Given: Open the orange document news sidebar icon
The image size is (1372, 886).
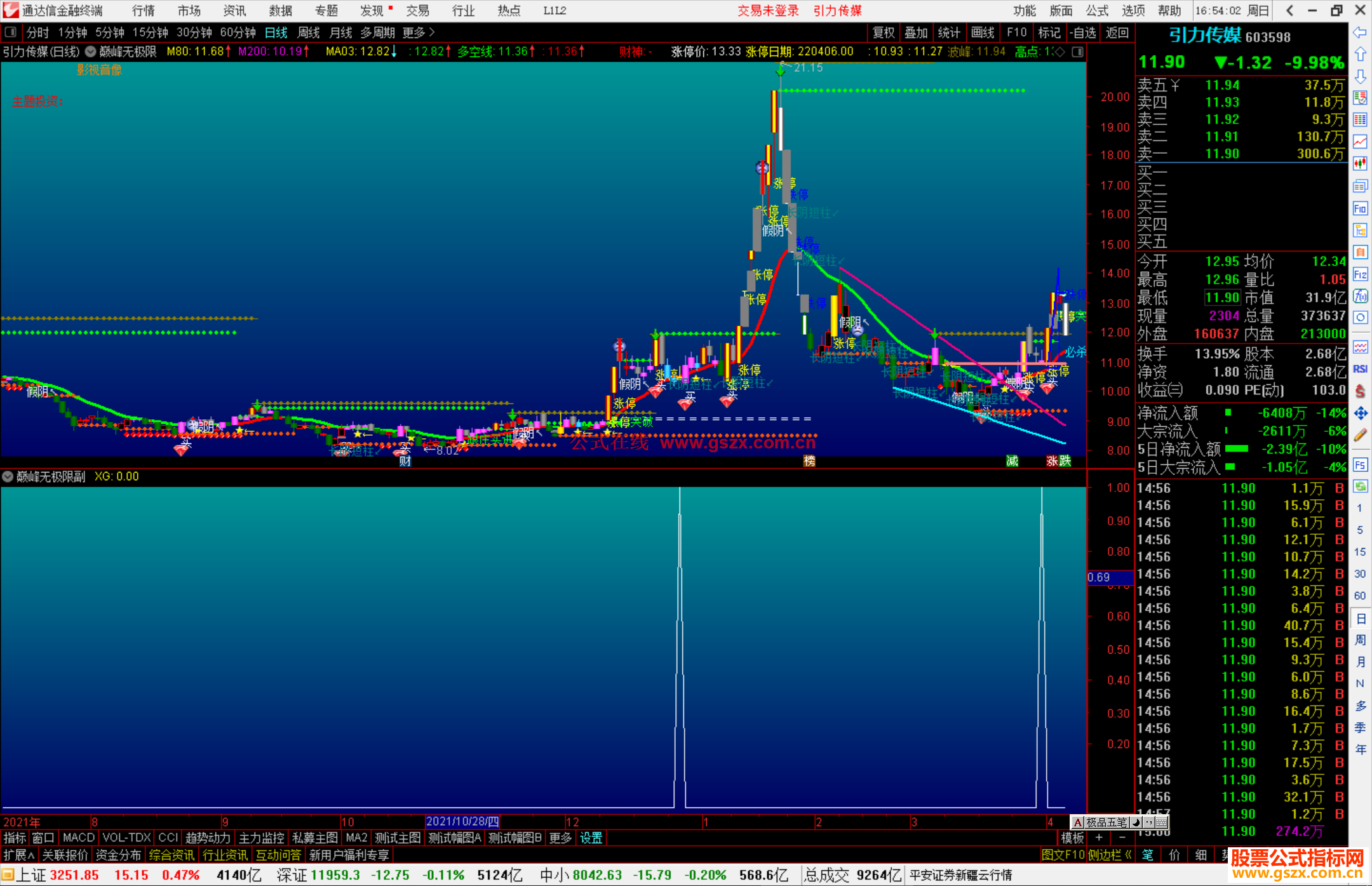Looking at the screenshot, I should [1360, 252].
